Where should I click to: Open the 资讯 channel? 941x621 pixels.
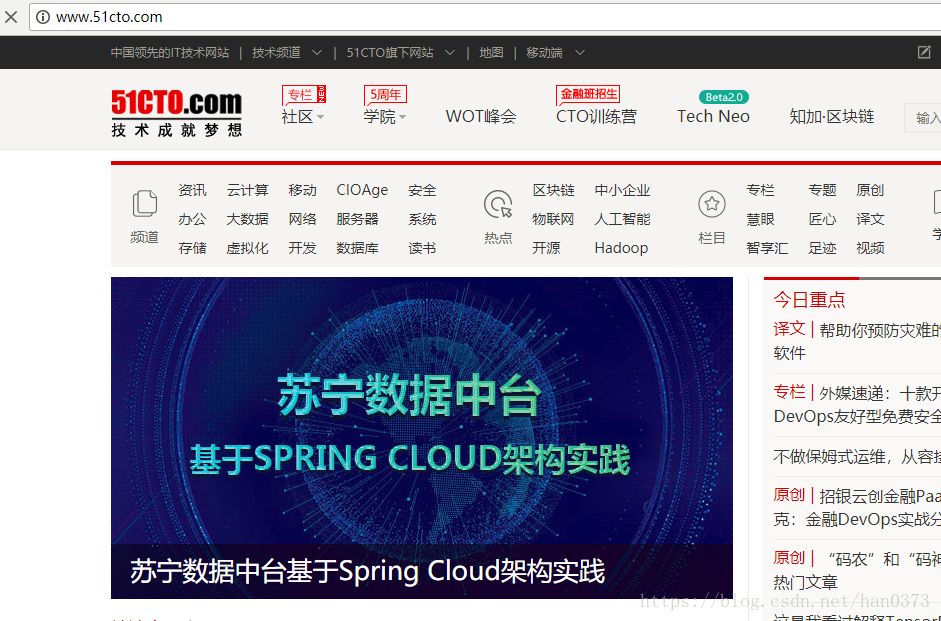click(192, 190)
